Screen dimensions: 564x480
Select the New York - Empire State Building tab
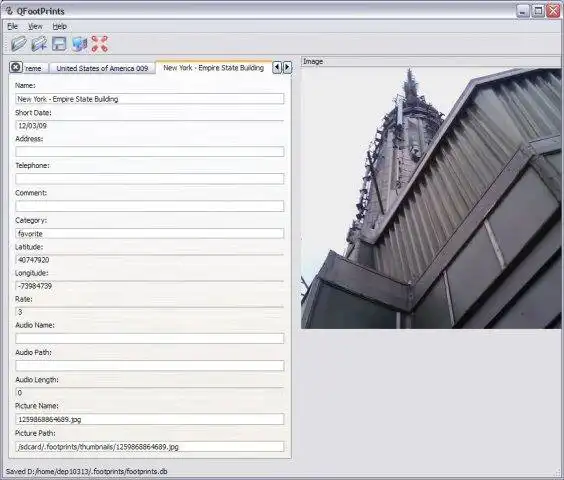point(213,68)
